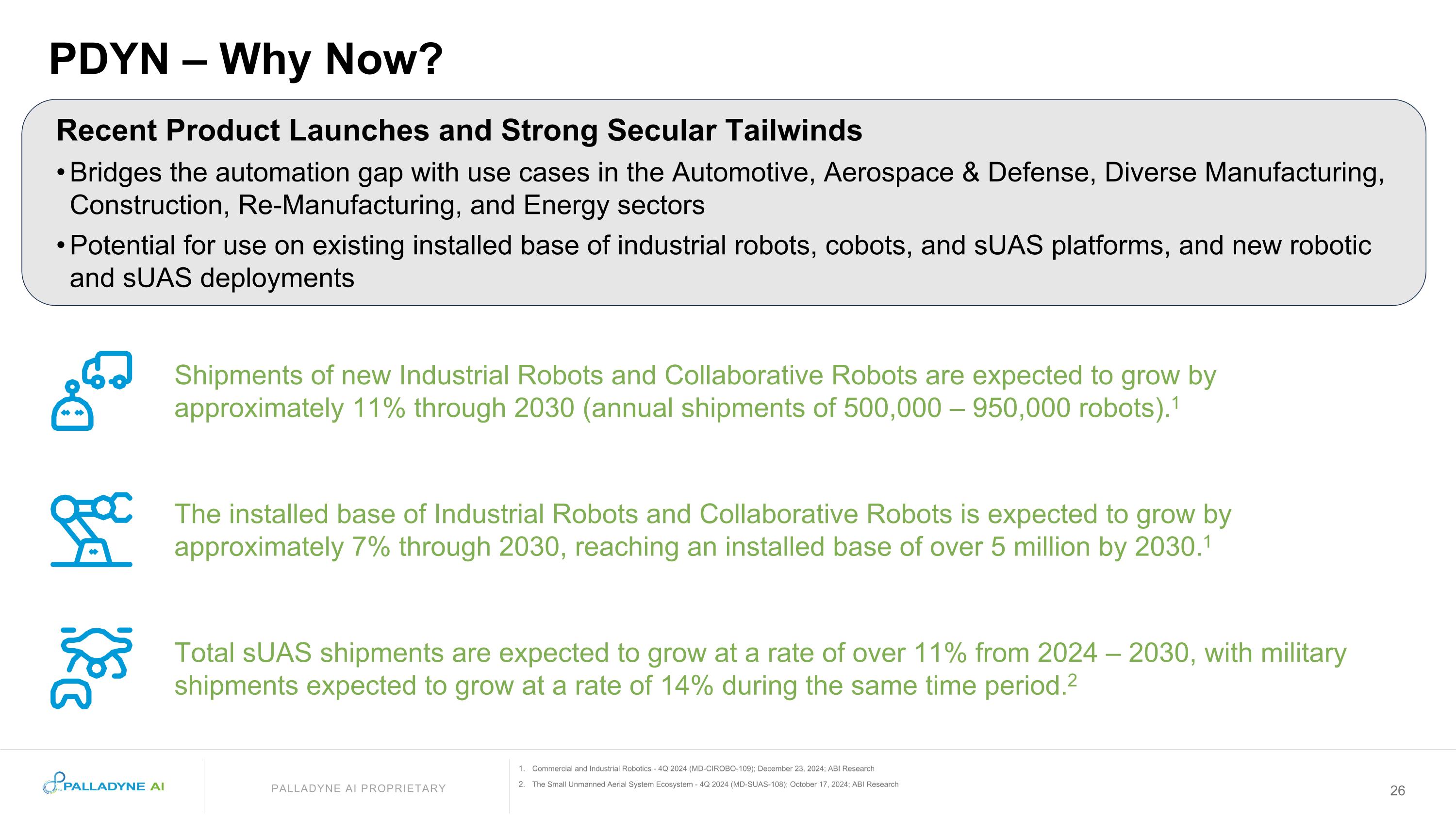Click the robot head icon
Screen dimensions: 1456x817
pos(72,409)
